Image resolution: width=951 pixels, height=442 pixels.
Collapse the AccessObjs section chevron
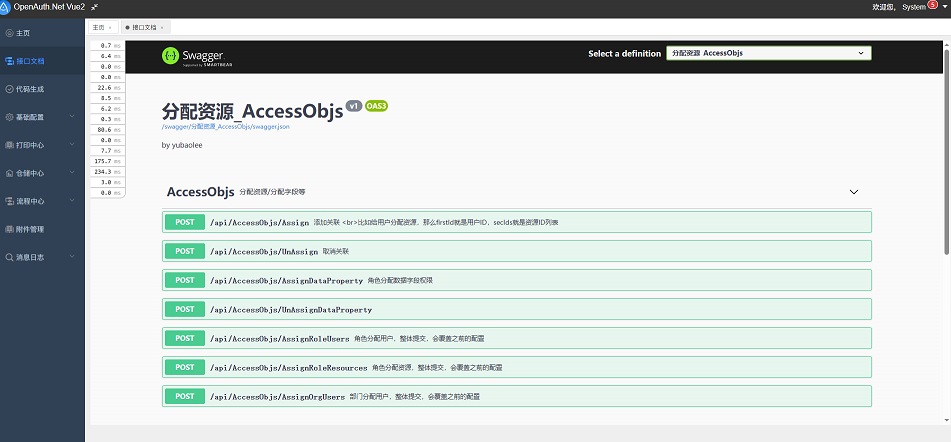(854, 191)
